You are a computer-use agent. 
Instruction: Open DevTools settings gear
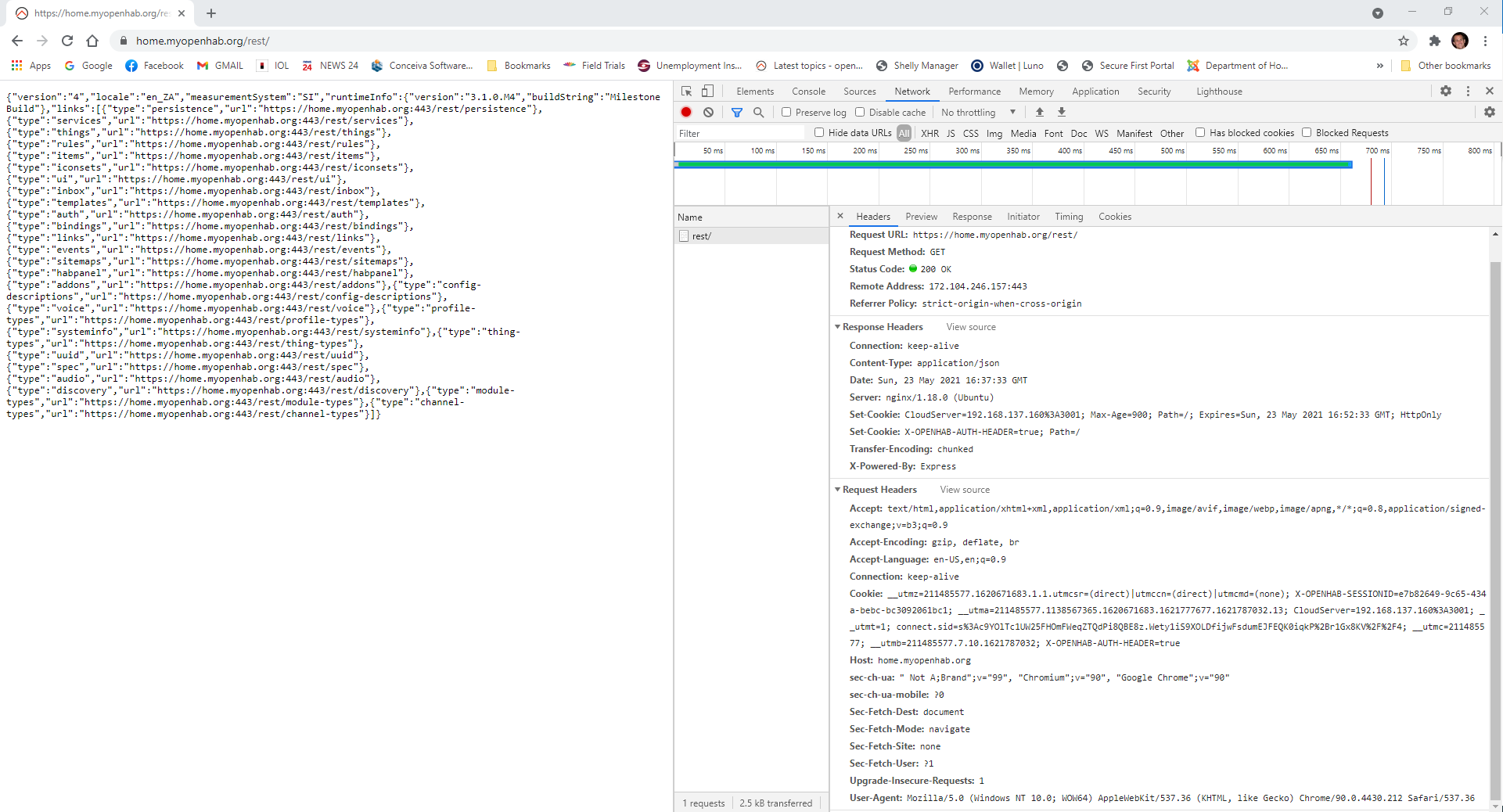(1446, 91)
